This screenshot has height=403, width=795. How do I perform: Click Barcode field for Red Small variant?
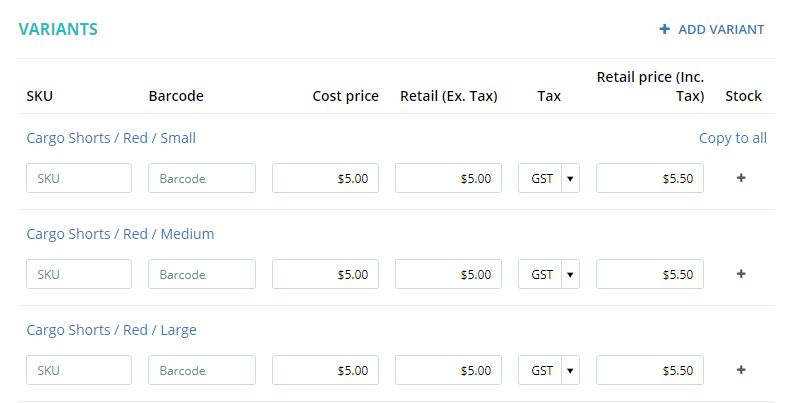click(202, 178)
